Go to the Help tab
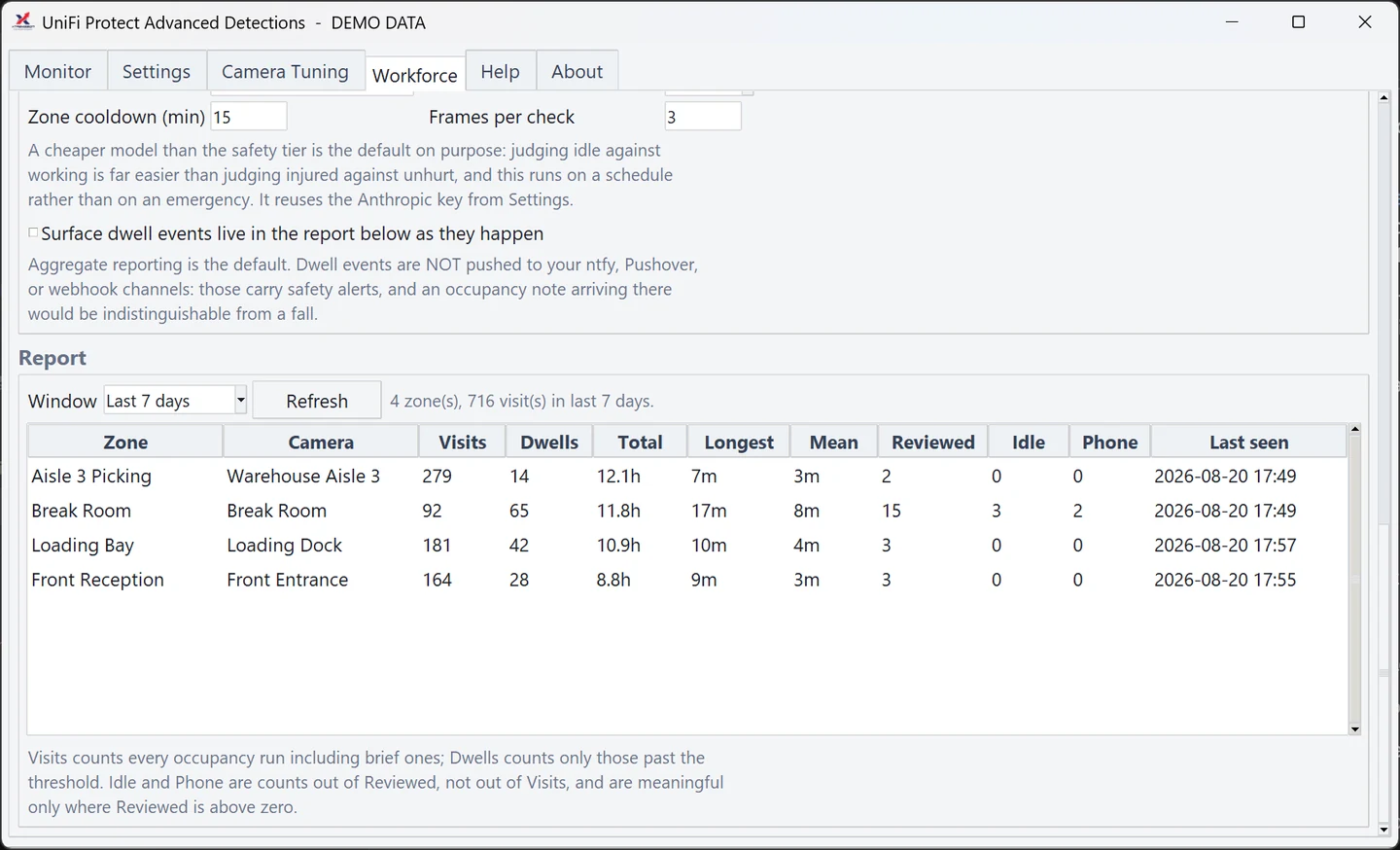Viewport: 1400px width, 850px height. (501, 71)
